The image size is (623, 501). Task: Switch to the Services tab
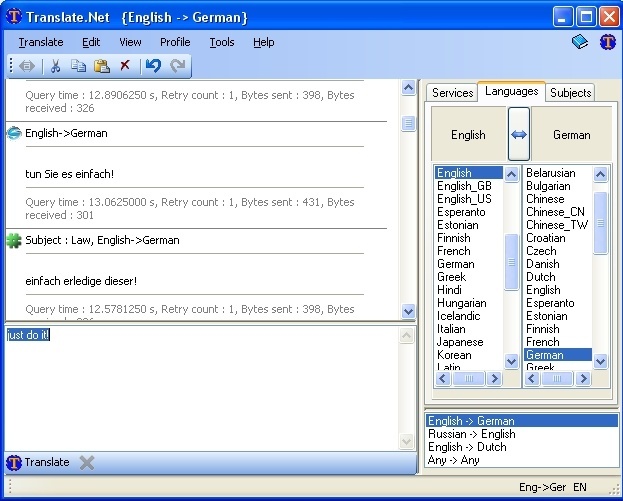(x=453, y=93)
